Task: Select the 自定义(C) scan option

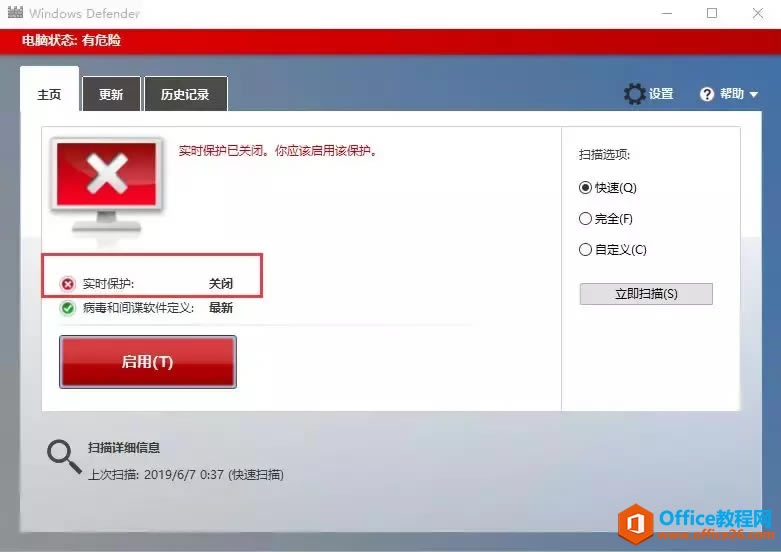Action: (612, 250)
